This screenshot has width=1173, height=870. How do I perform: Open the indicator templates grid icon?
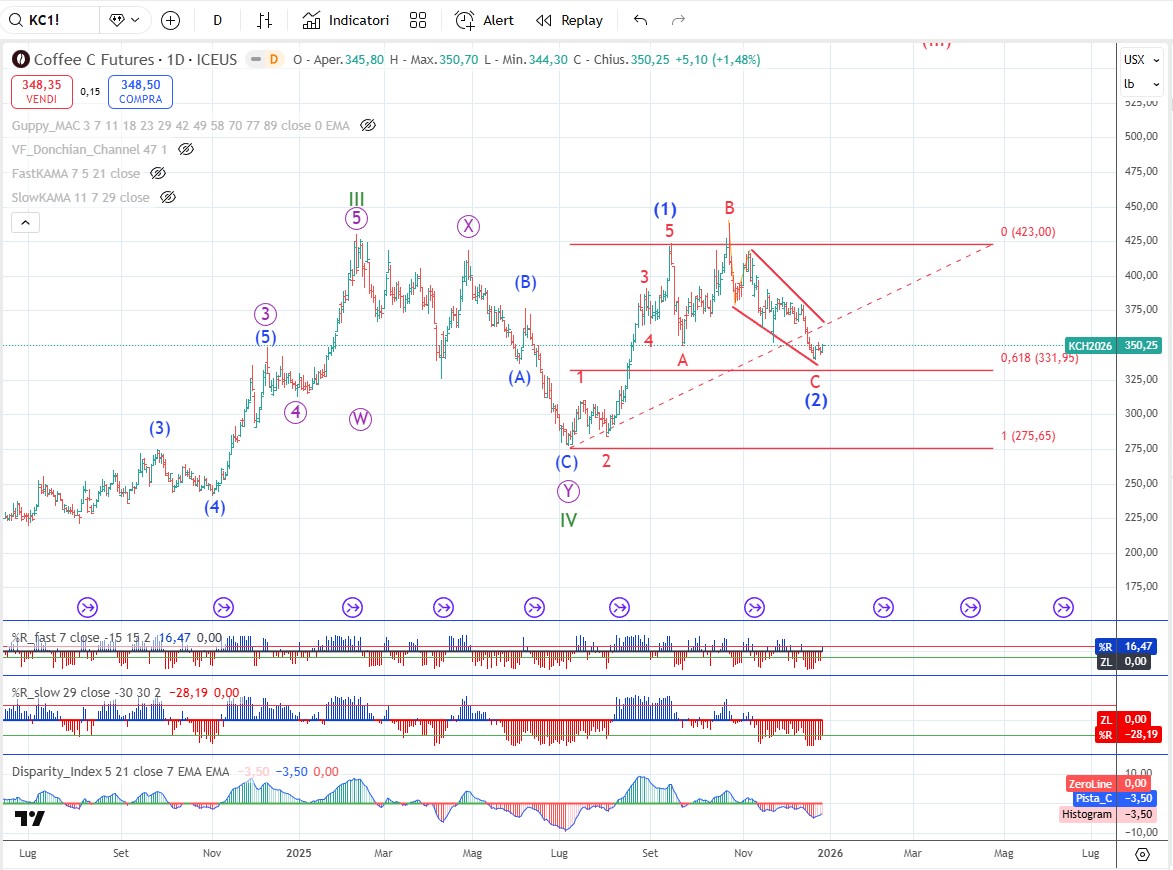(418, 20)
